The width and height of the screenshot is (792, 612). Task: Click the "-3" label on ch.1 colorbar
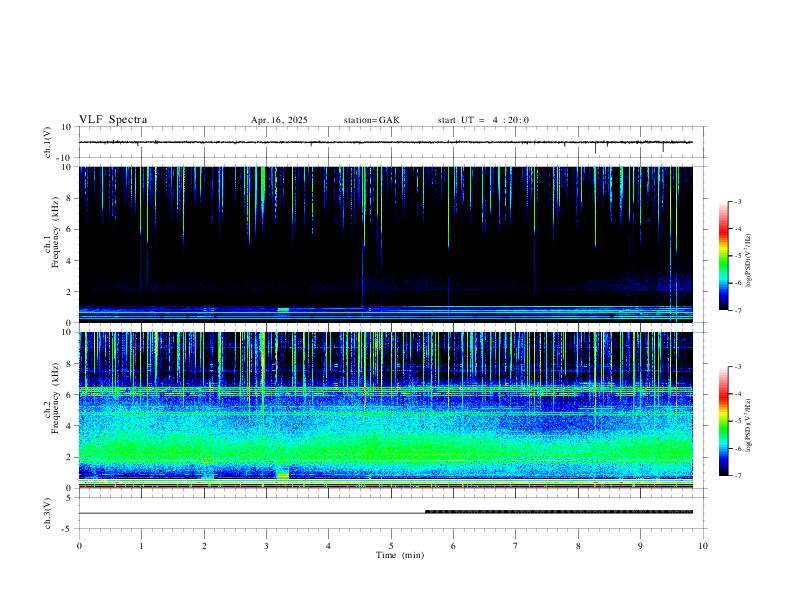[738, 202]
